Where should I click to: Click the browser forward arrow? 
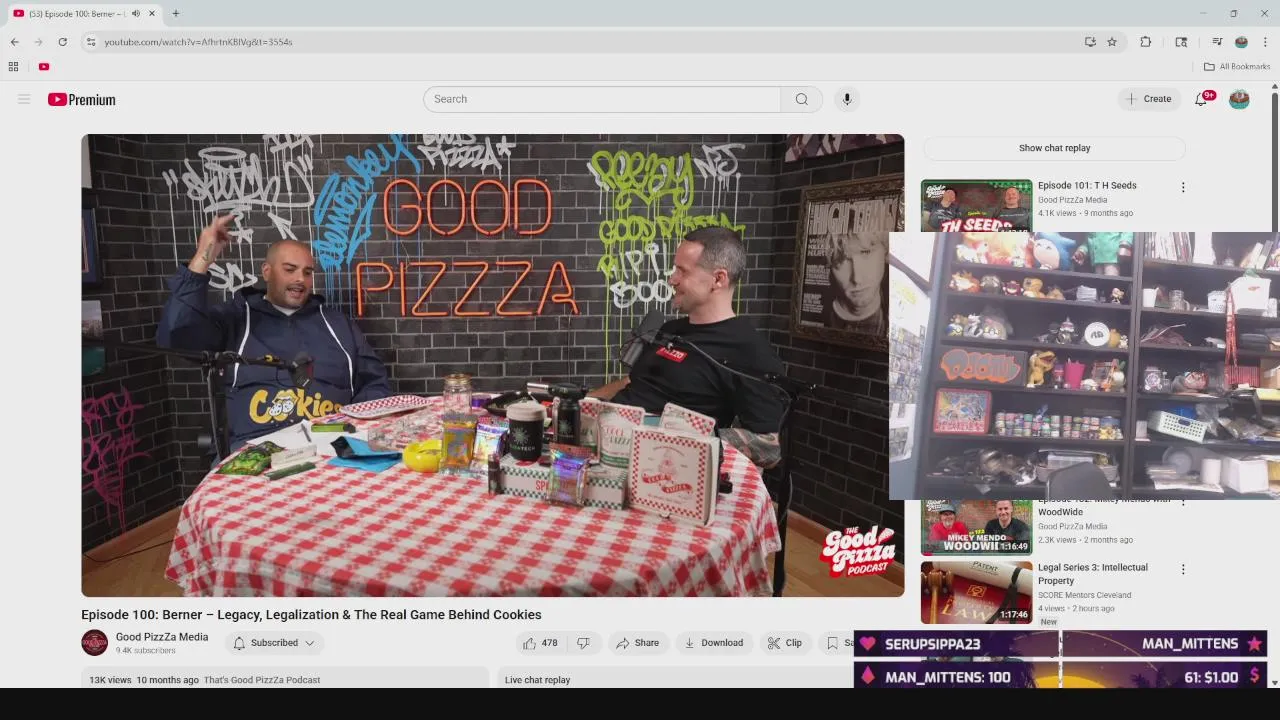38,42
